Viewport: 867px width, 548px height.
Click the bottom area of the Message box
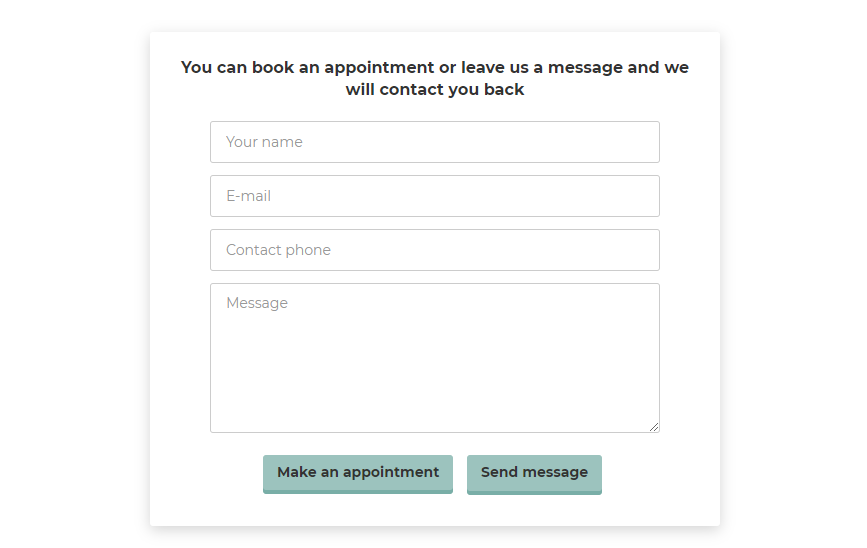tap(435, 417)
